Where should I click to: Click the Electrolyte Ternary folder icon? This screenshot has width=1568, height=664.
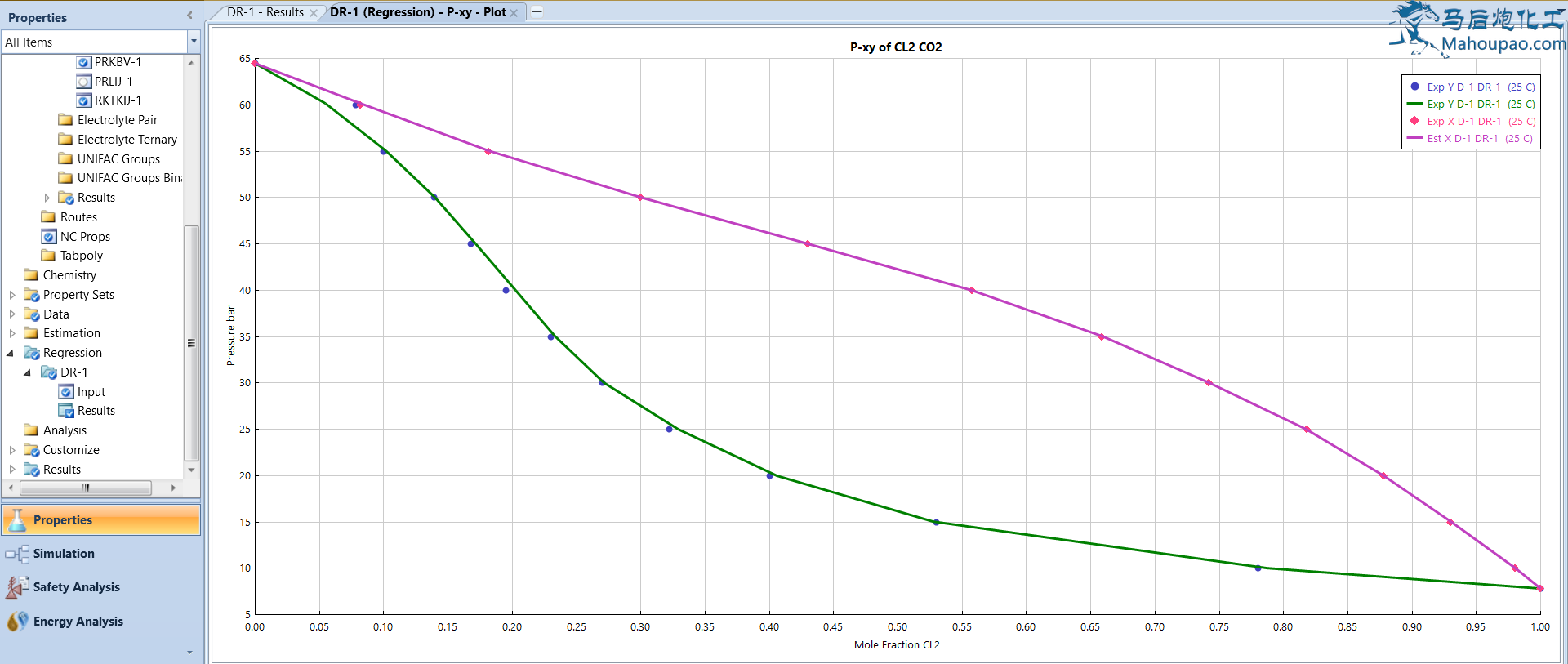[66, 140]
